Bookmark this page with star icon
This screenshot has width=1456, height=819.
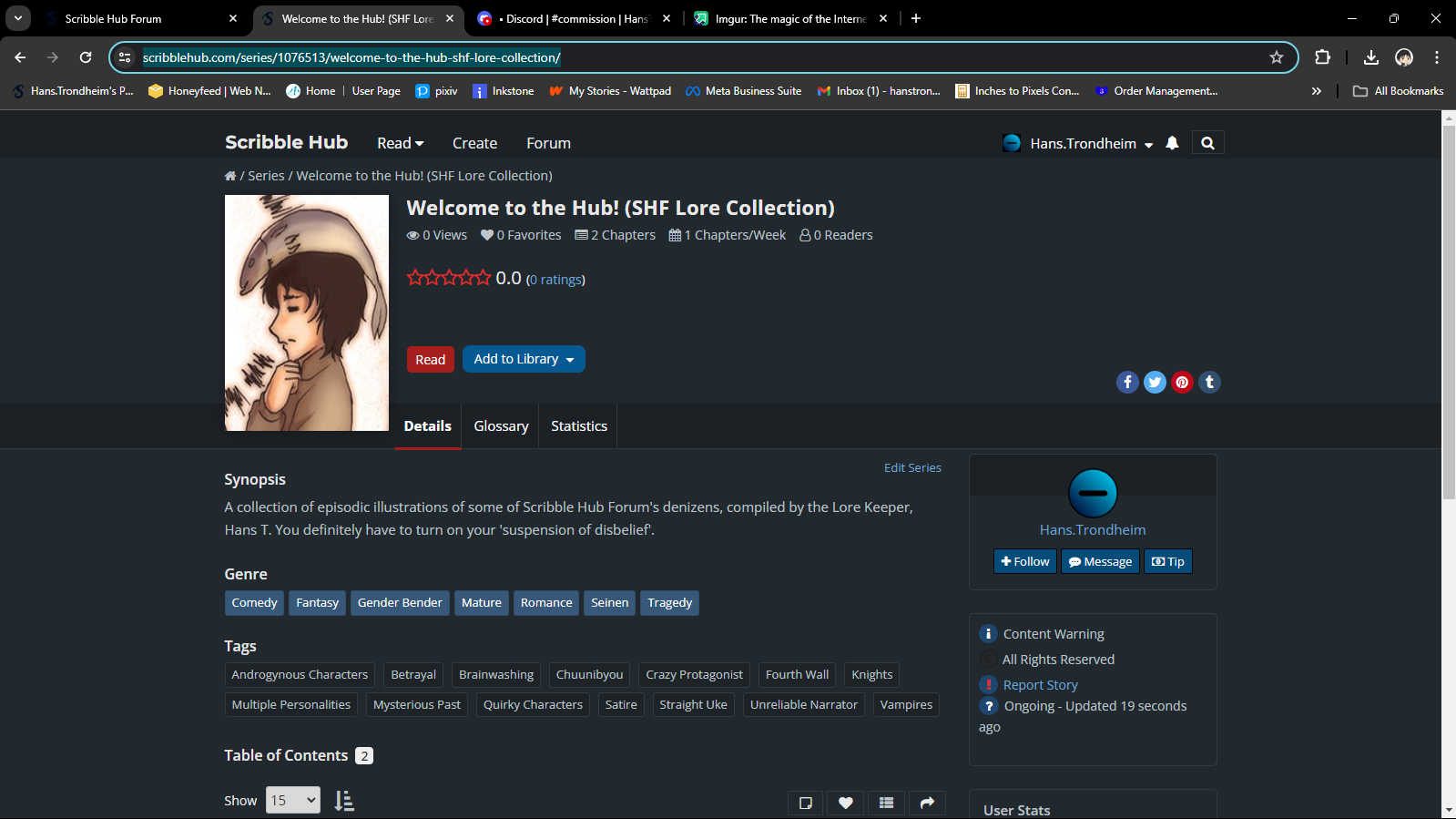click(1277, 57)
